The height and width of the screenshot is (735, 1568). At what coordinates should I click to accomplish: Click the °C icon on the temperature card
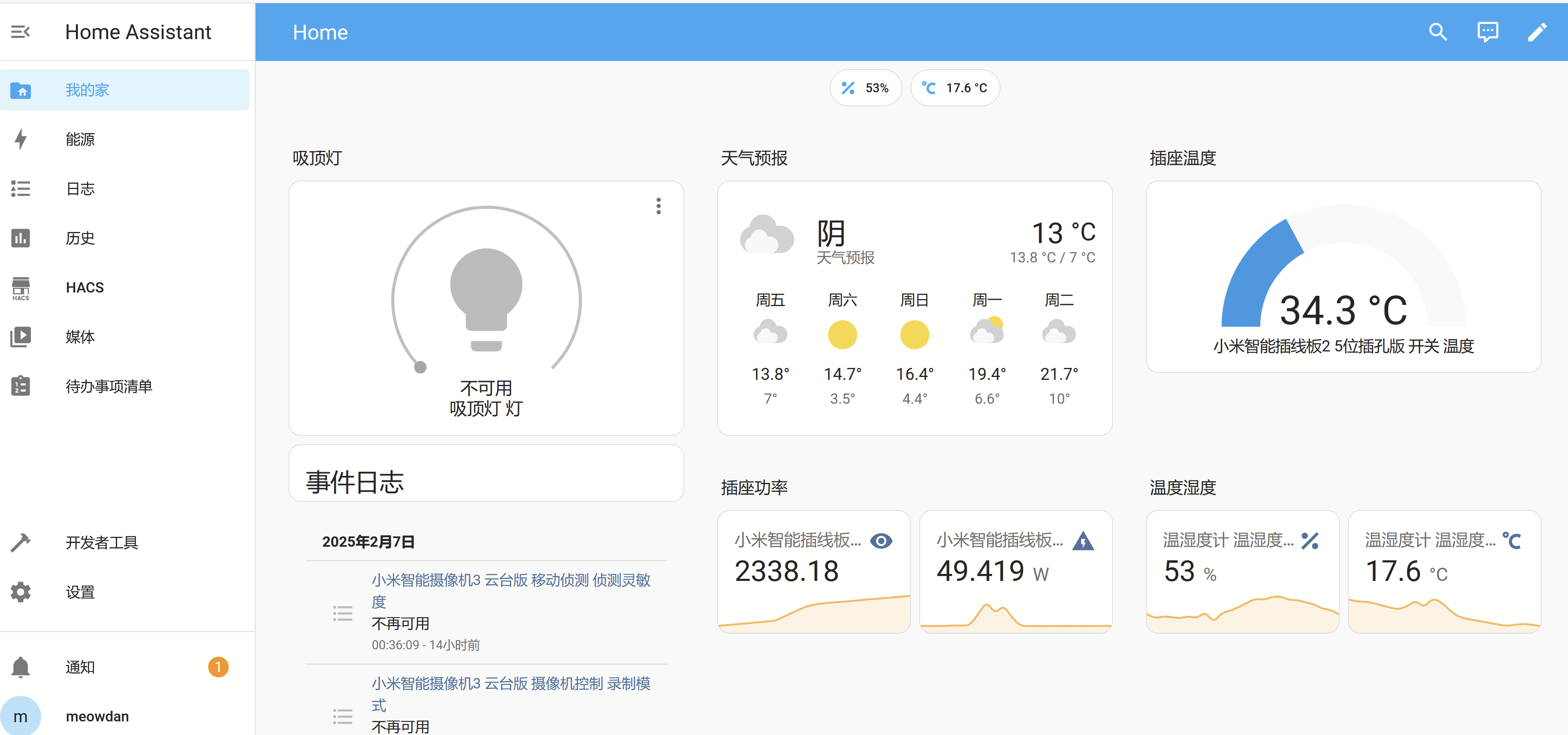(1512, 540)
